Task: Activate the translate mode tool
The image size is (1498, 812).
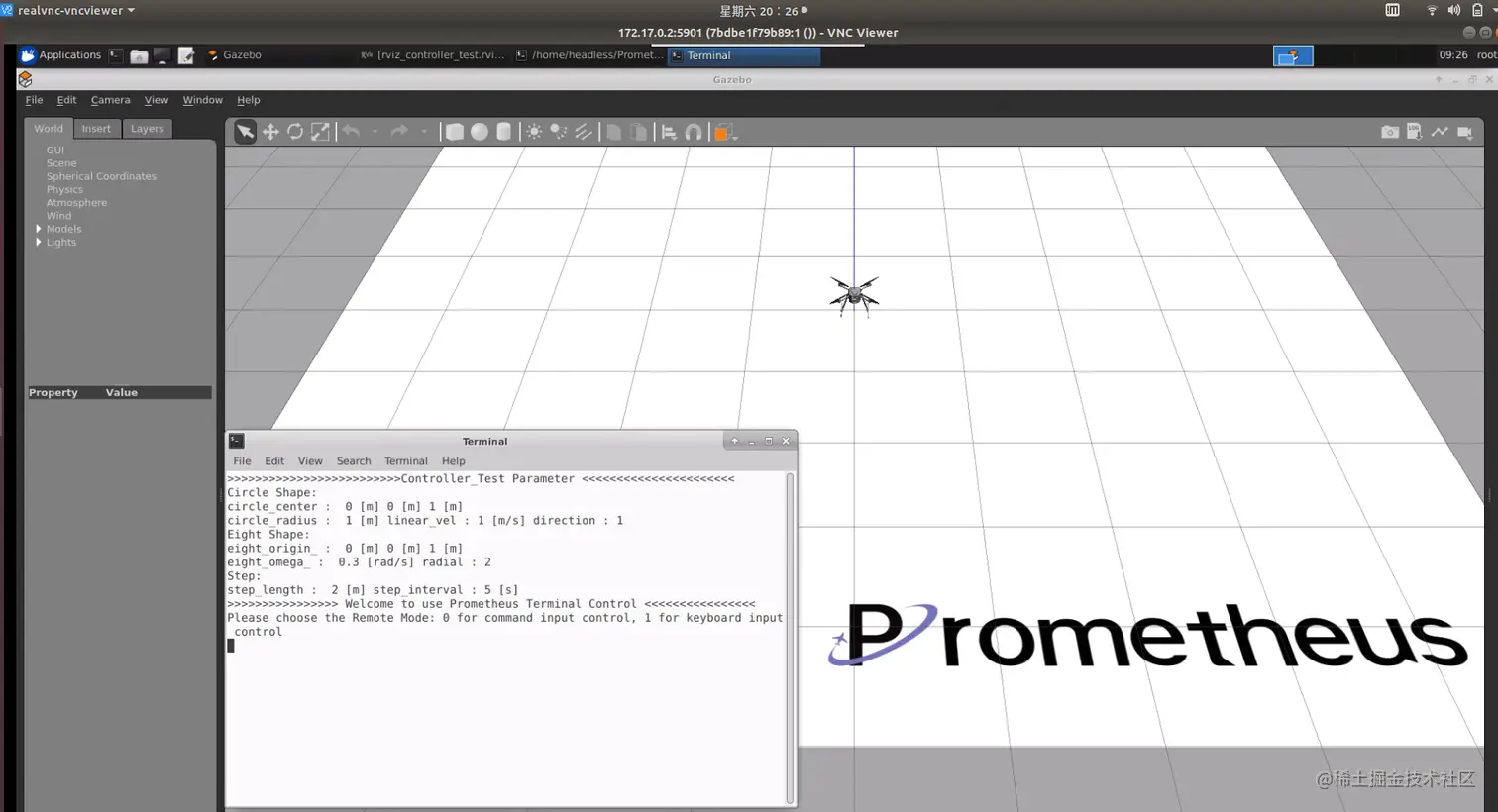Action: (270, 132)
